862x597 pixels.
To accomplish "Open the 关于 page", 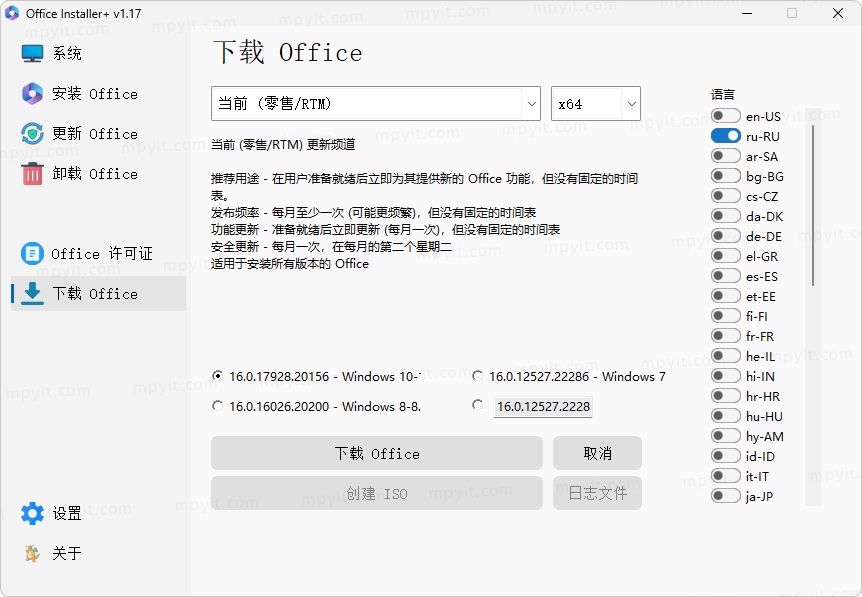I will click(x=98, y=553).
